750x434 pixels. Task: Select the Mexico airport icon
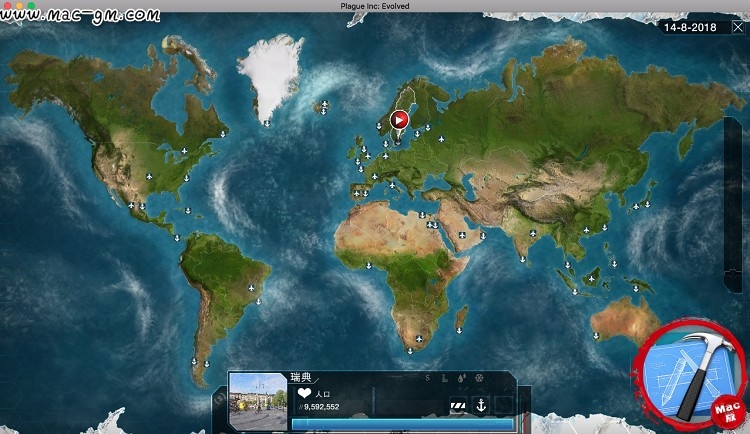pyautogui.click(x=132, y=205)
